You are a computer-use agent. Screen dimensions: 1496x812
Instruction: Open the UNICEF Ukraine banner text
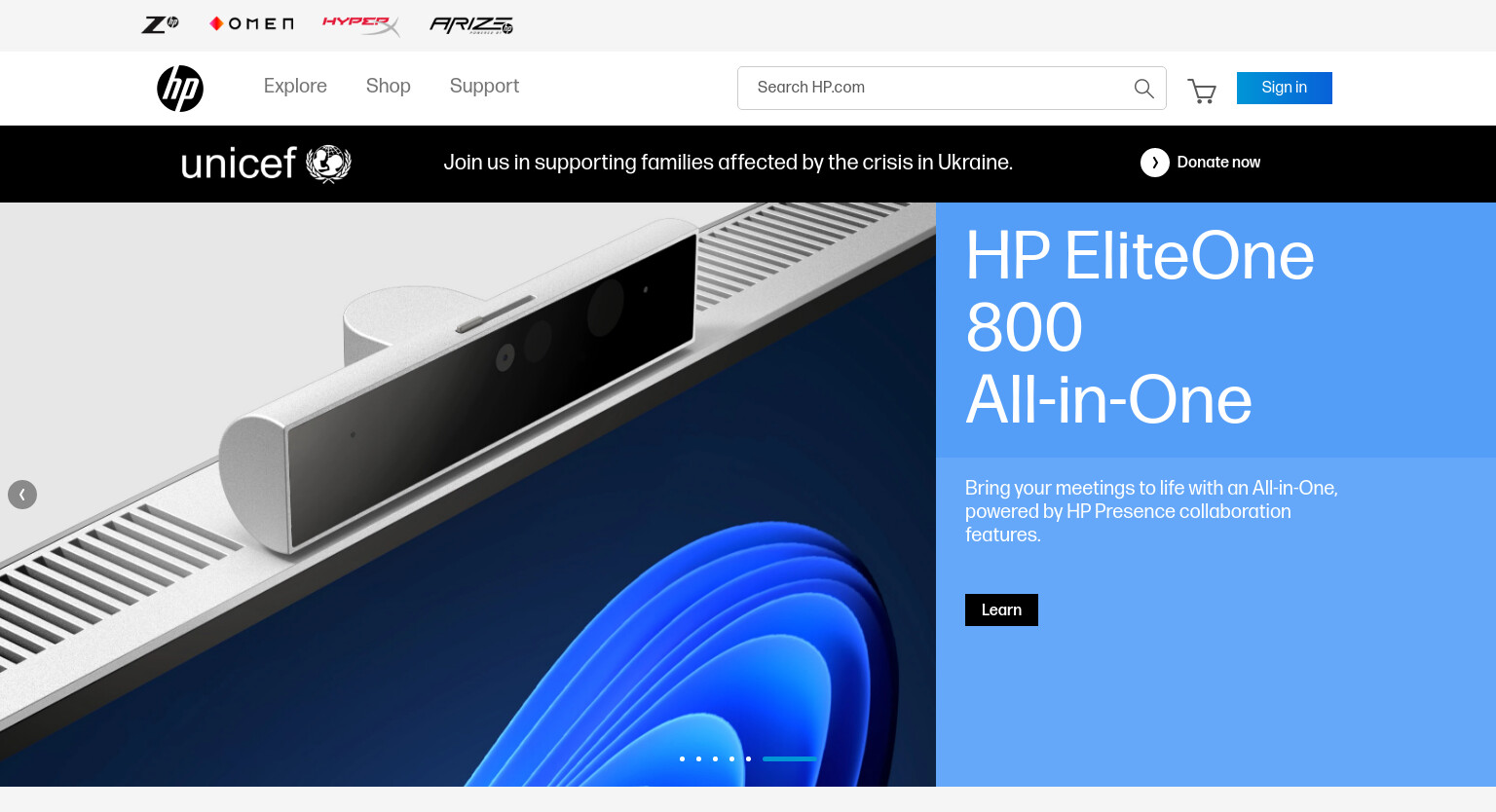[729, 163]
